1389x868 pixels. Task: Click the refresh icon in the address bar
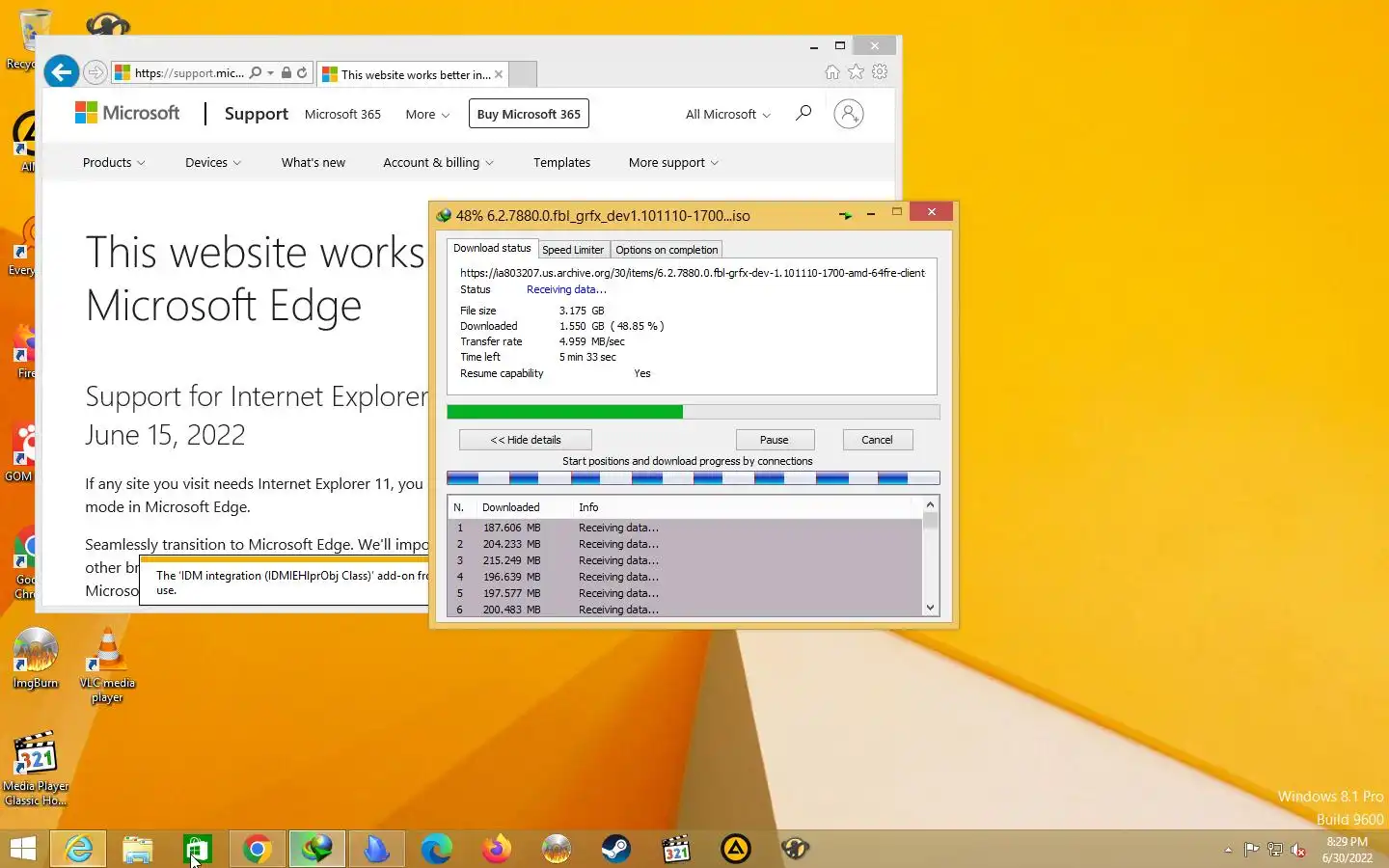point(302,72)
